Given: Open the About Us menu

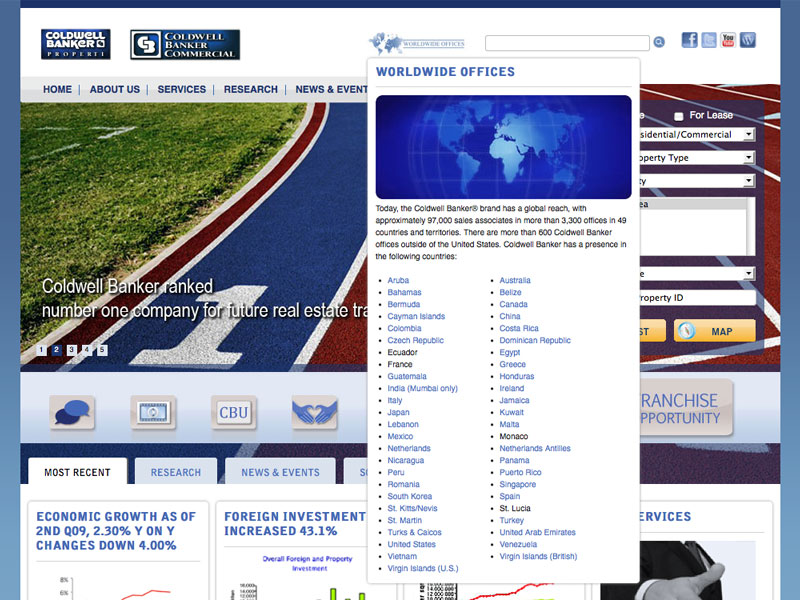Looking at the screenshot, I should pos(114,89).
